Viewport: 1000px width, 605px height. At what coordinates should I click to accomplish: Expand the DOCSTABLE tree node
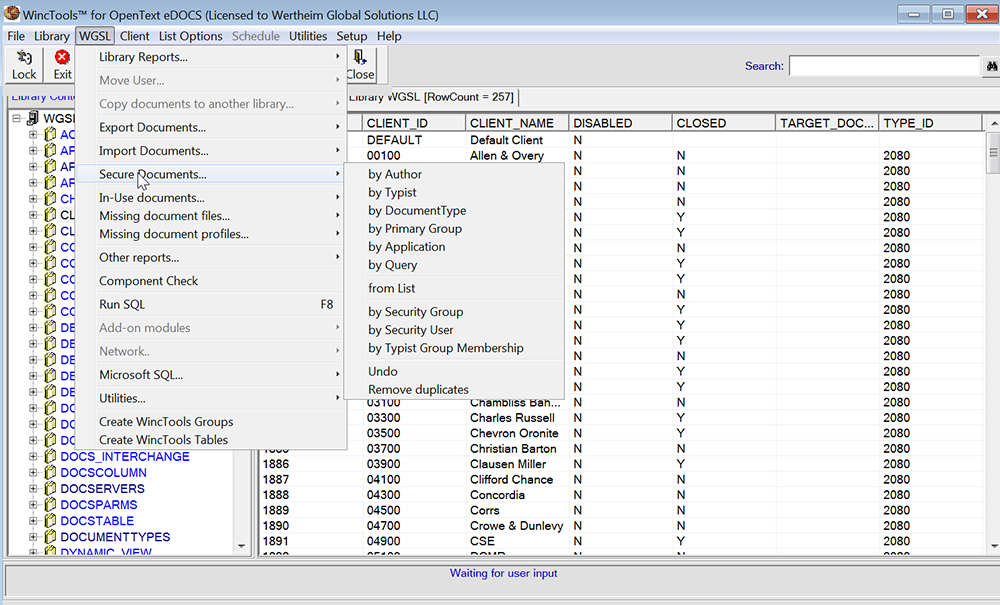pos(33,521)
